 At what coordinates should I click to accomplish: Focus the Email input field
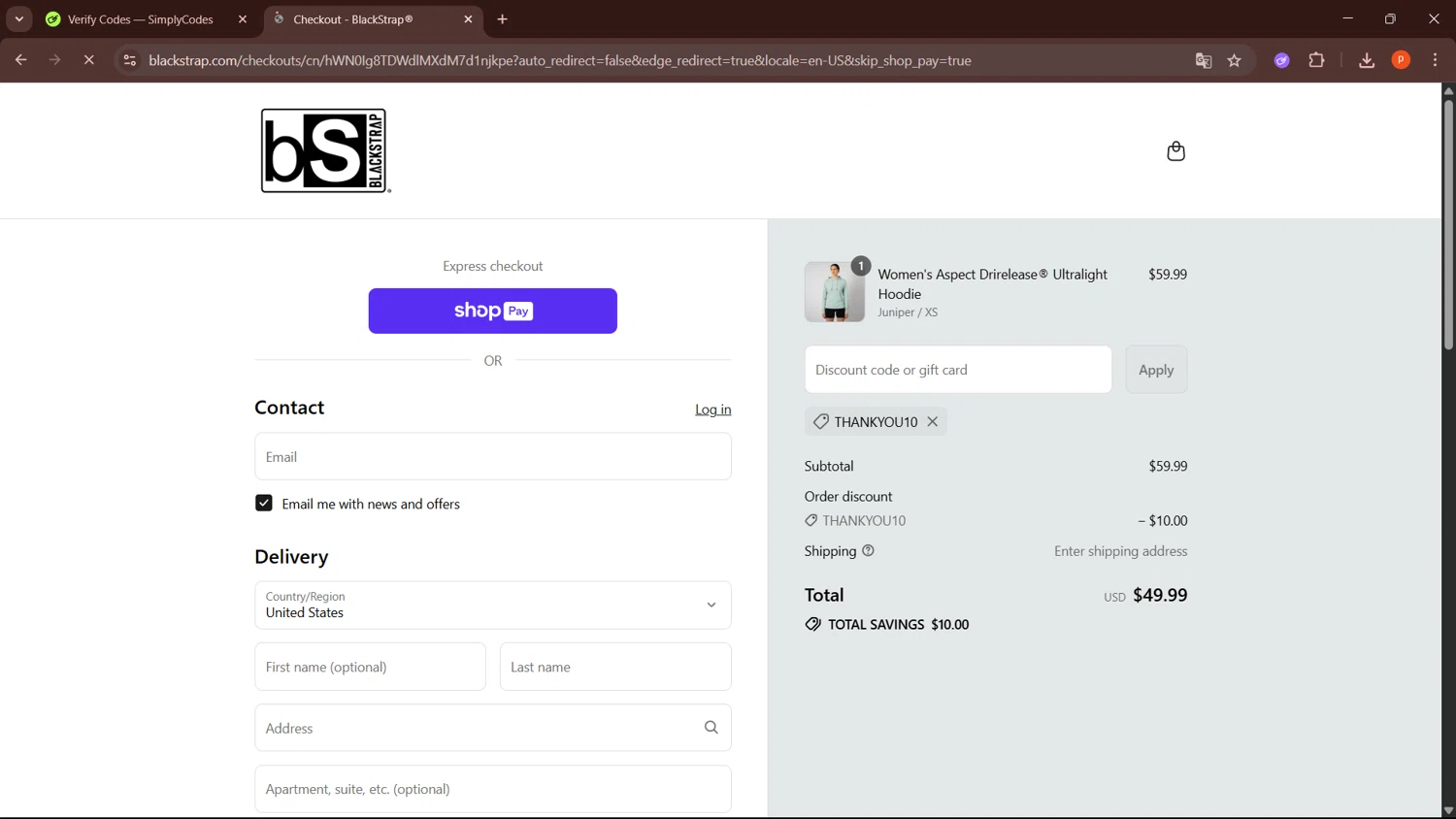[493, 456]
